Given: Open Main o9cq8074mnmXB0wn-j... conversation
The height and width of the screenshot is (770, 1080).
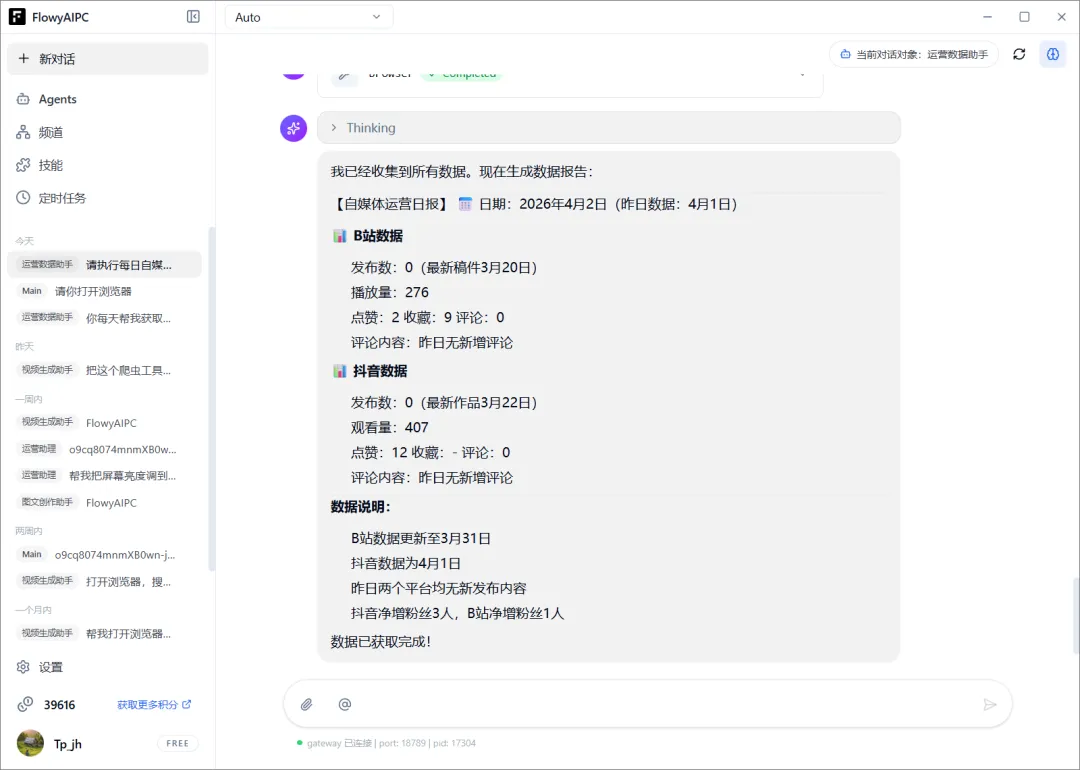Looking at the screenshot, I should tap(104, 555).
